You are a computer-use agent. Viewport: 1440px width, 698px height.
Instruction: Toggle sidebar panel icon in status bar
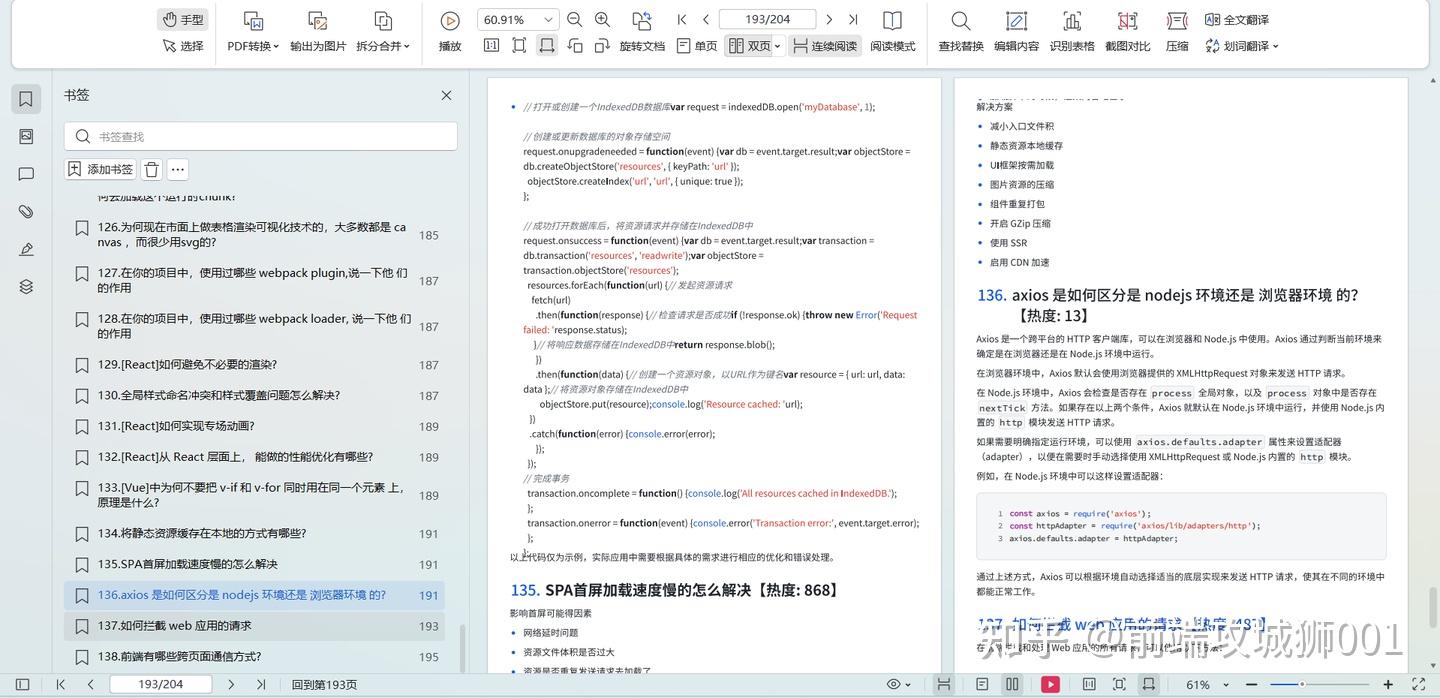[x=23, y=684]
